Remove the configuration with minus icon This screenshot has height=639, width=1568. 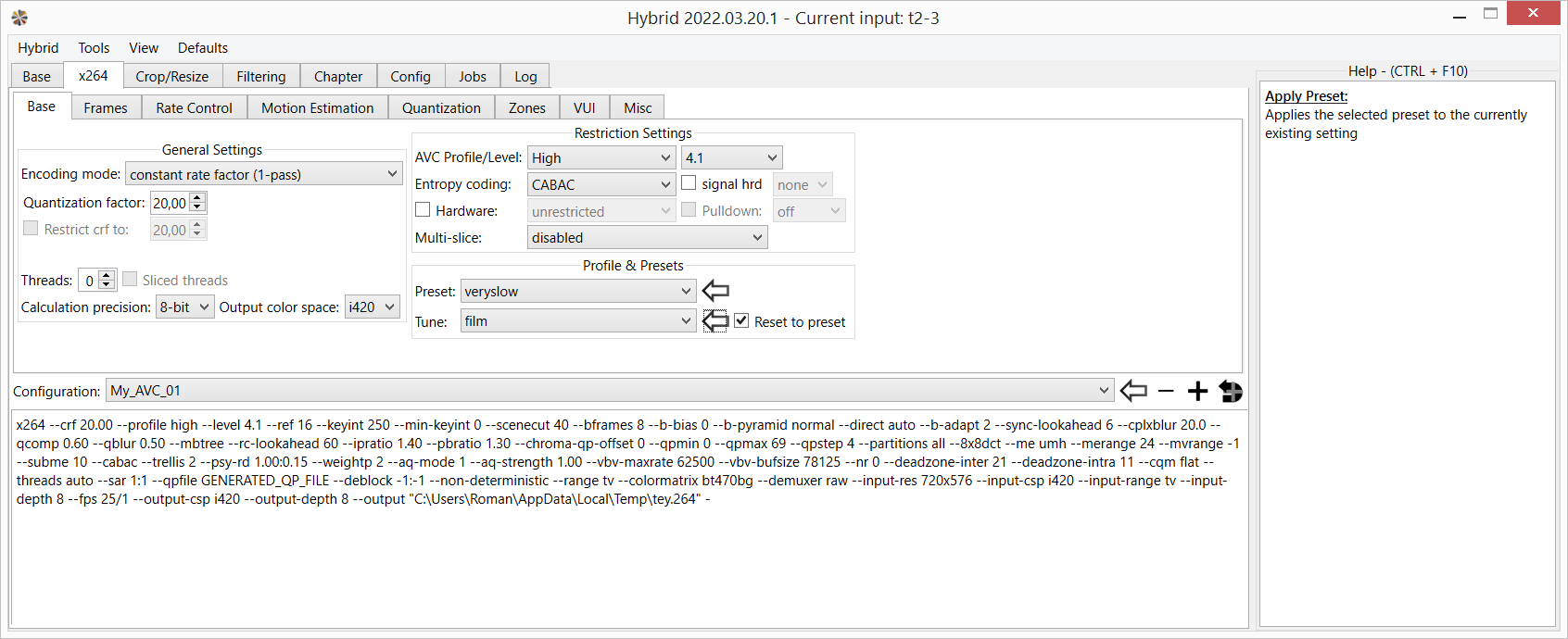tap(1166, 391)
